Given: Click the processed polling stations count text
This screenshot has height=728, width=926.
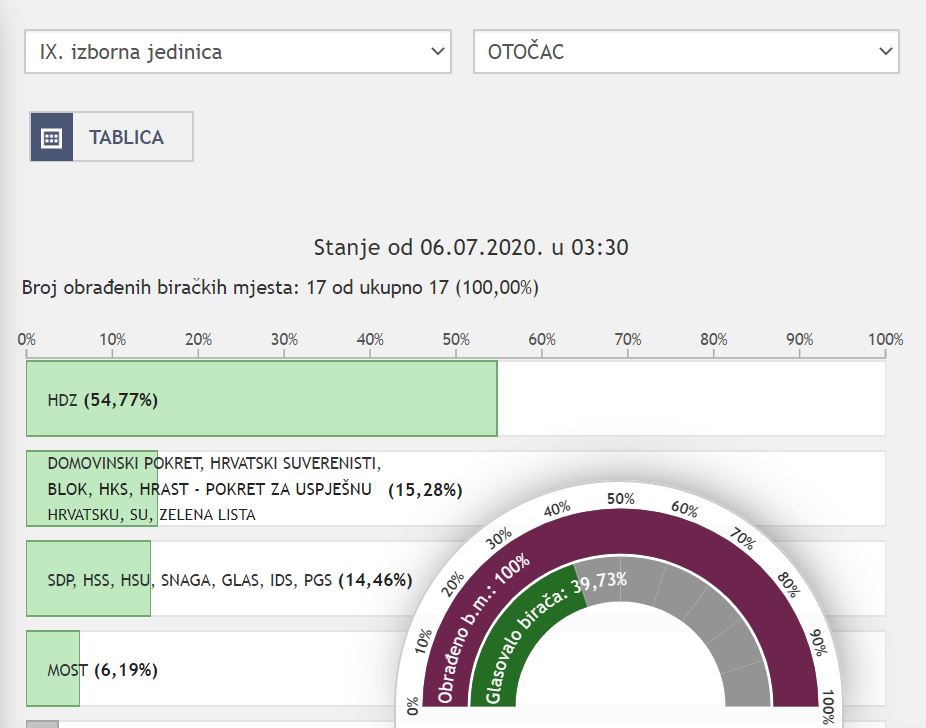Looking at the screenshot, I should 280,288.
